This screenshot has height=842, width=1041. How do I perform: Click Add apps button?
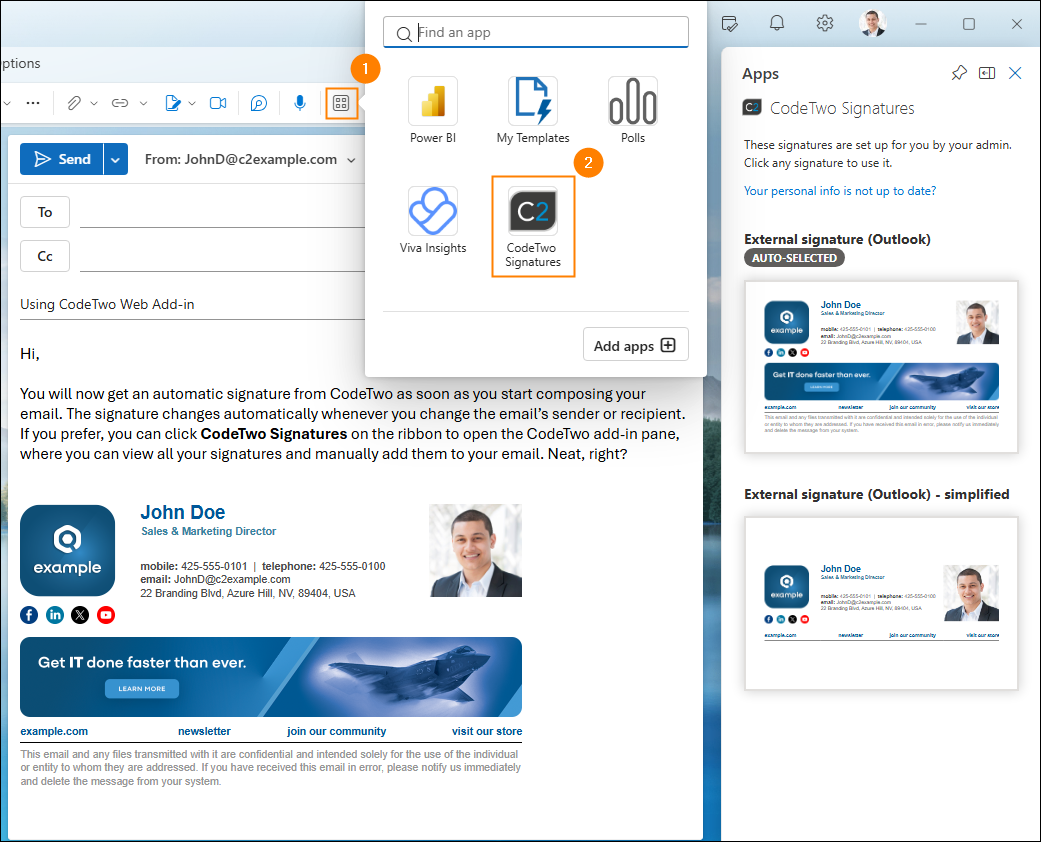point(635,345)
